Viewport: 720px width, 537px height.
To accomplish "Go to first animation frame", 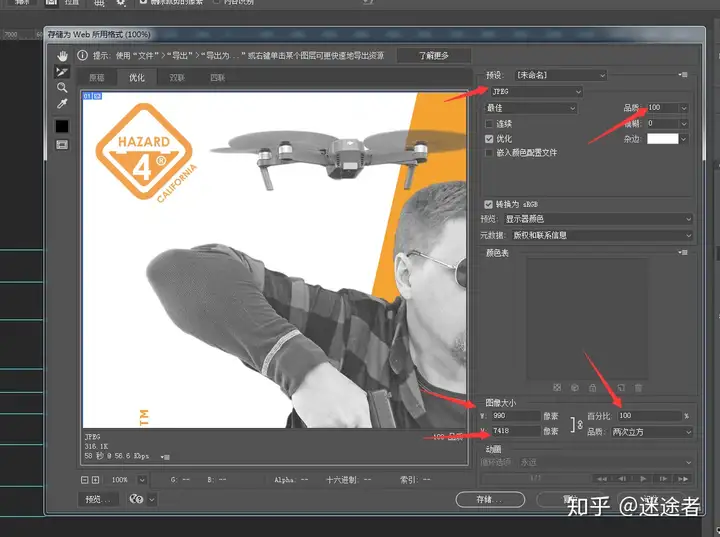I will tap(602, 479).
